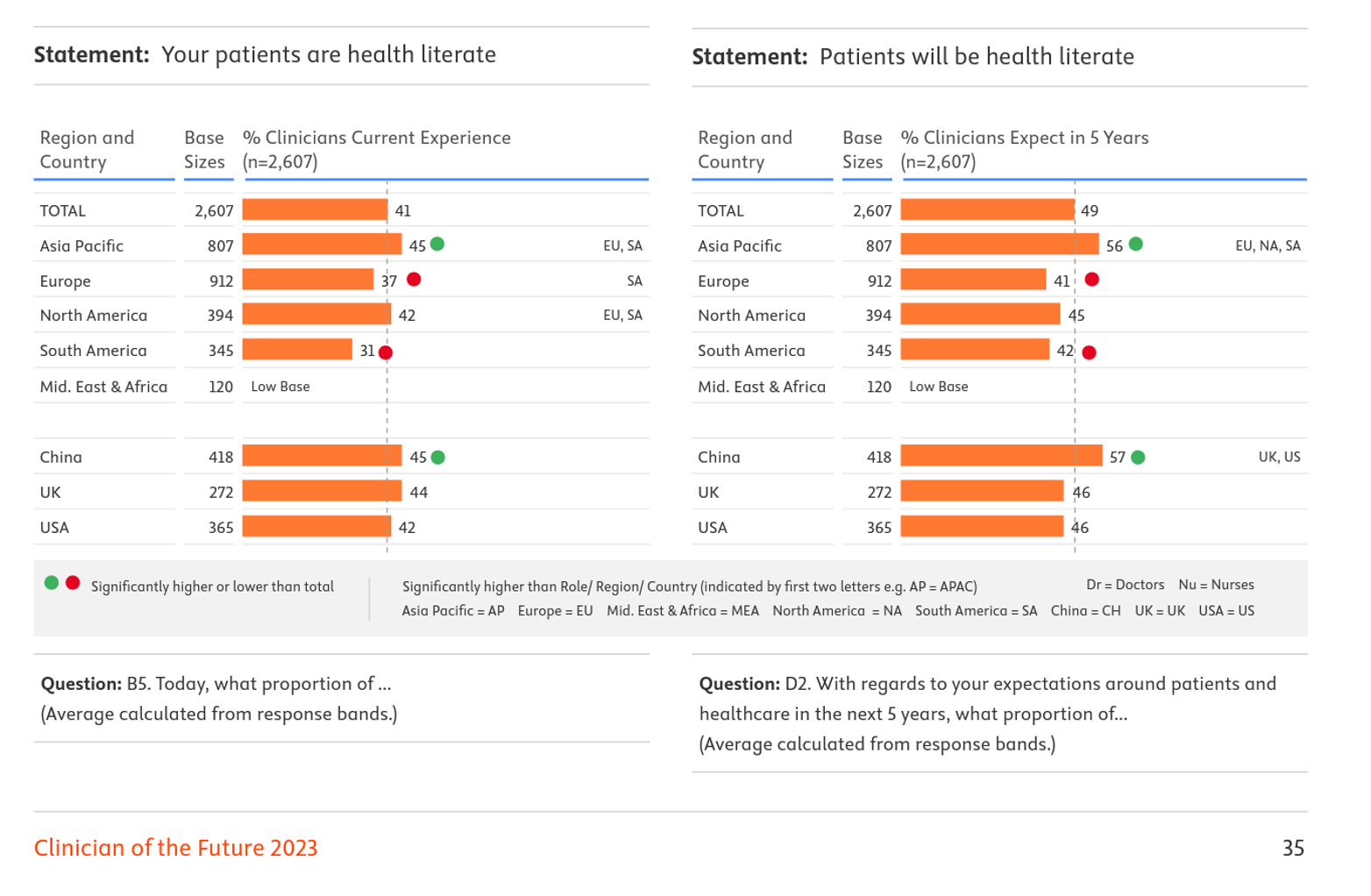Click the TOTAL orange bar showing 49
The image size is (1371, 896).
pos(987,210)
